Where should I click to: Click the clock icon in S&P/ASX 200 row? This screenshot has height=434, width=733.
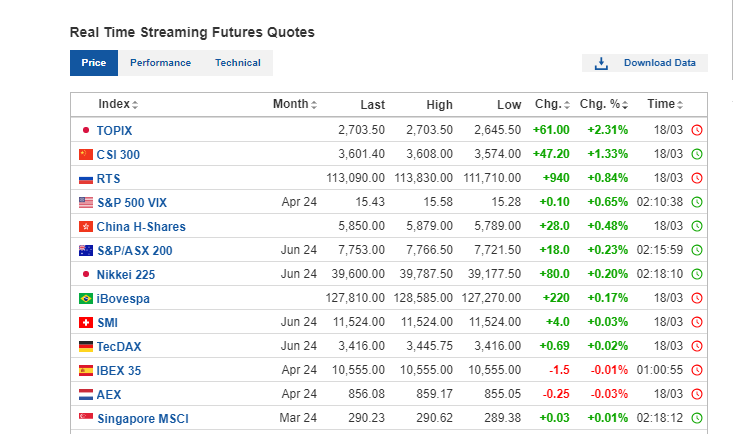(697, 250)
